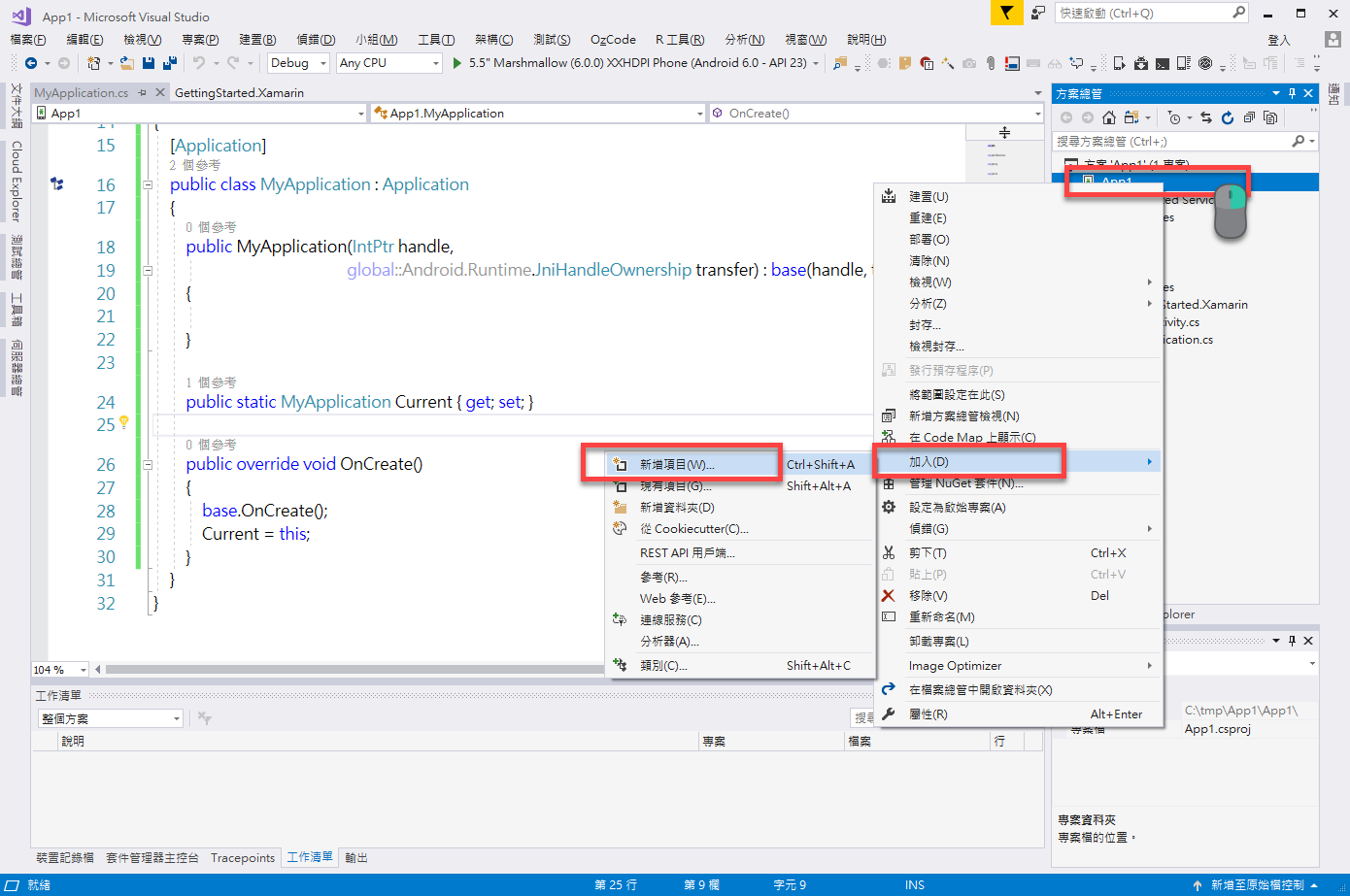Open the OnCreate() member dropdown
This screenshot has height=896, width=1350.
tap(876, 114)
